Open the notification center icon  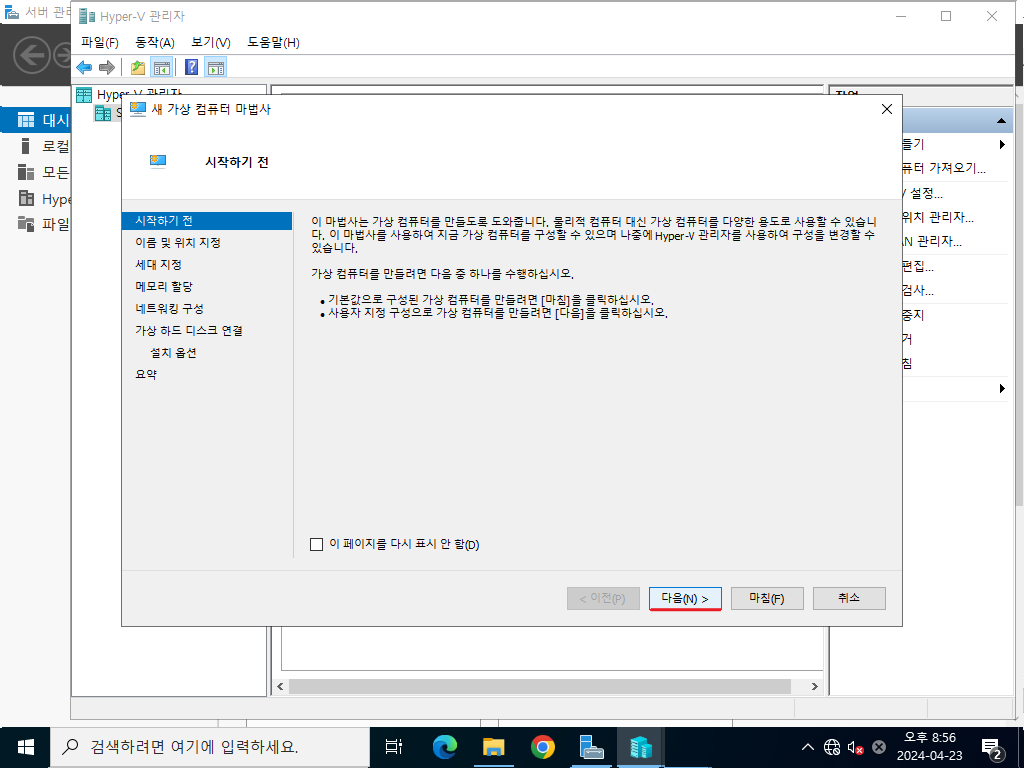click(x=991, y=748)
